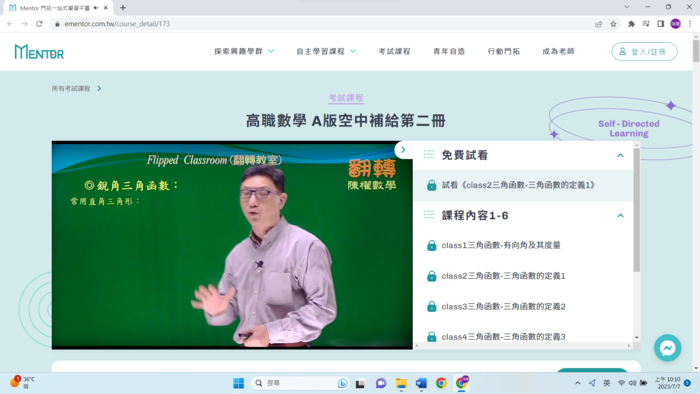The image size is (700, 394).
Task: Click the address bar URL
Action: 117,24
